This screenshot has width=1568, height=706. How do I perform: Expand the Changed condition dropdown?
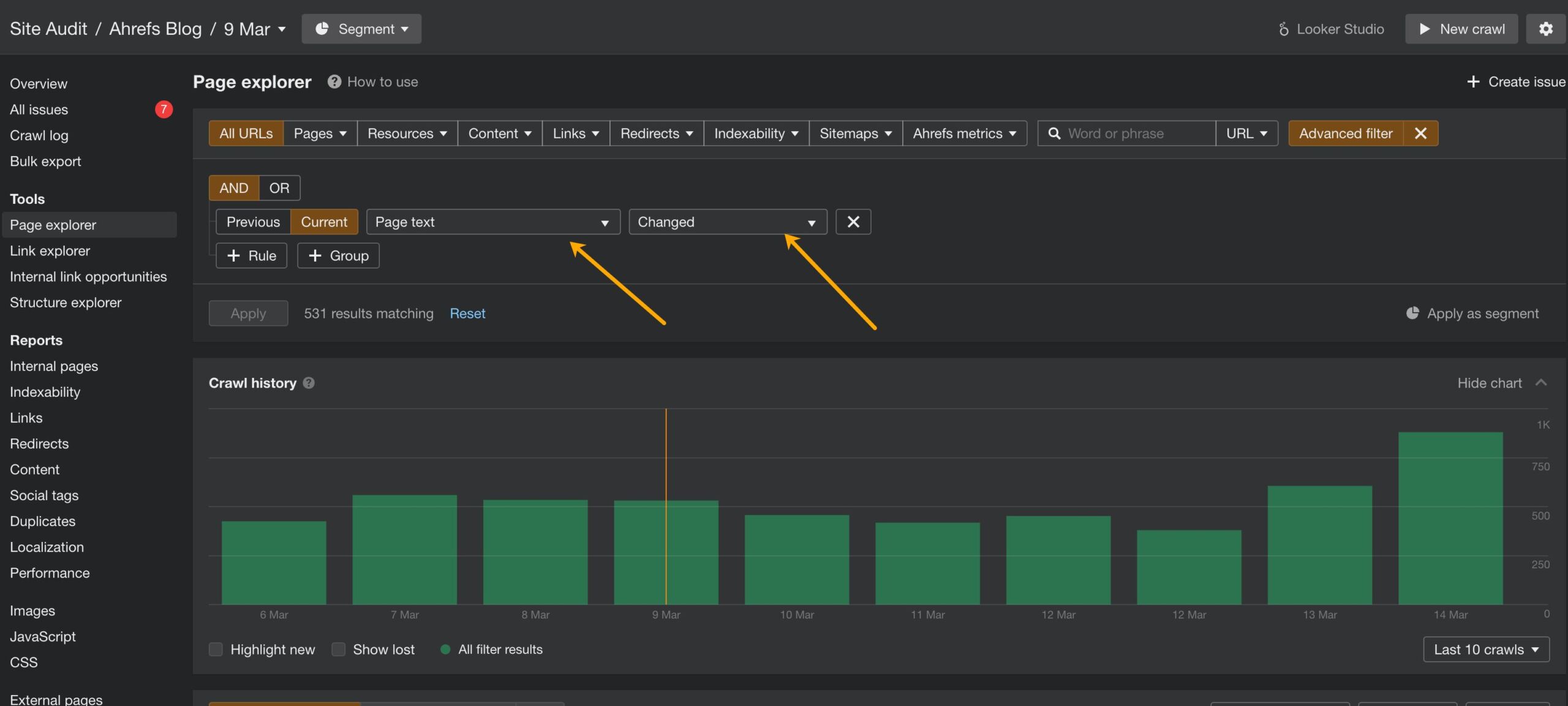coord(727,222)
